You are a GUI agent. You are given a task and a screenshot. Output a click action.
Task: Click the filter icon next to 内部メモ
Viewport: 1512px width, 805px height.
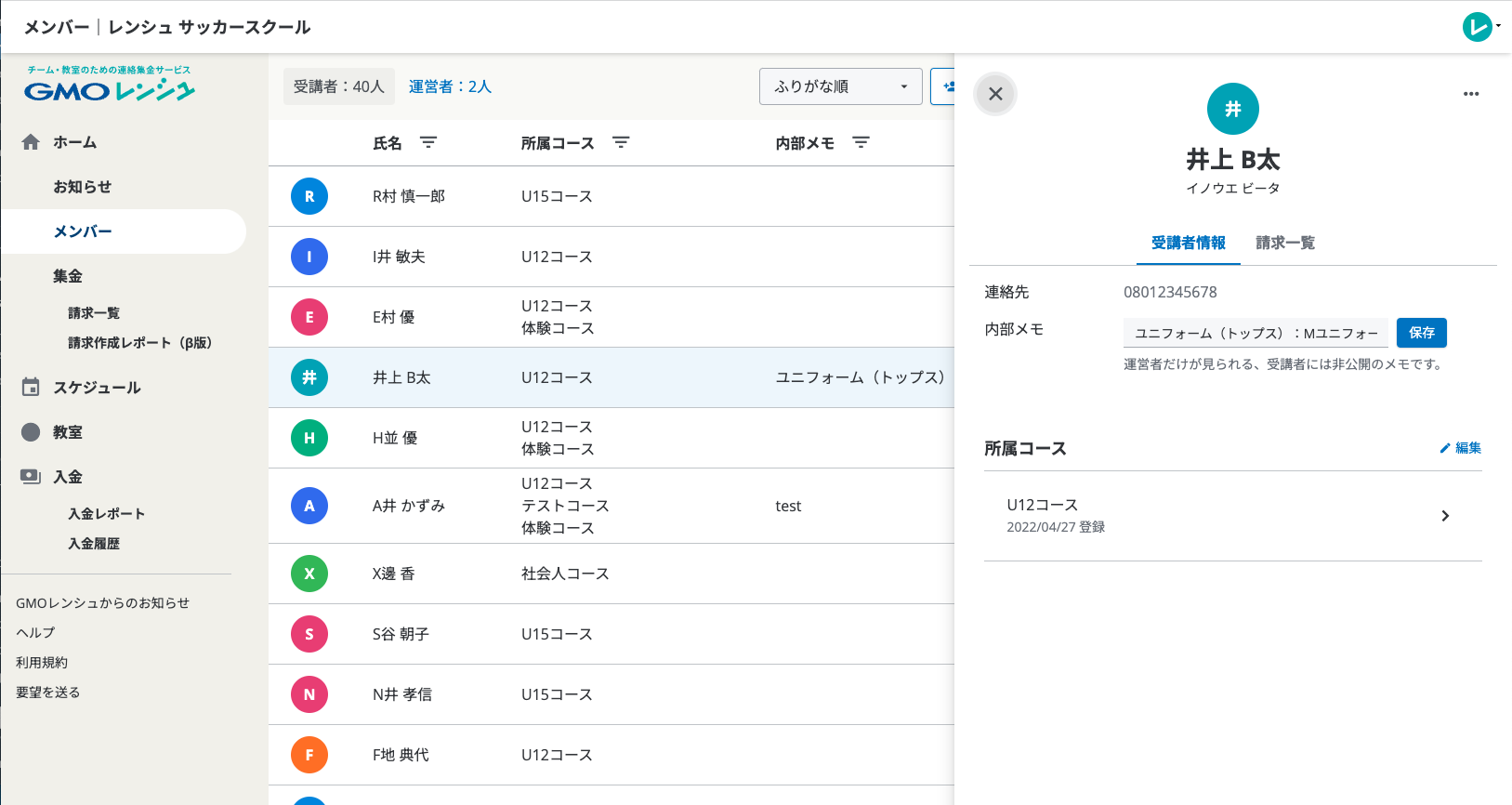tap(861, 142)
